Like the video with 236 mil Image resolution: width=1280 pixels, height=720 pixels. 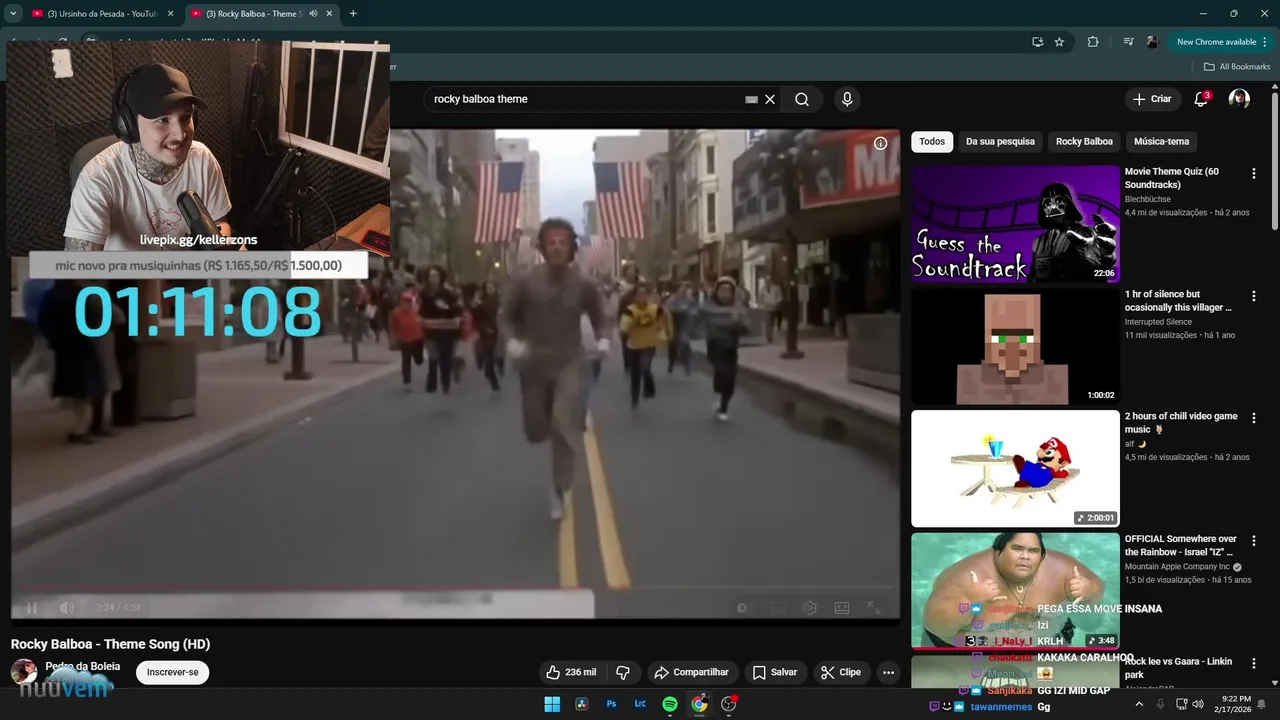click(570, 672)
